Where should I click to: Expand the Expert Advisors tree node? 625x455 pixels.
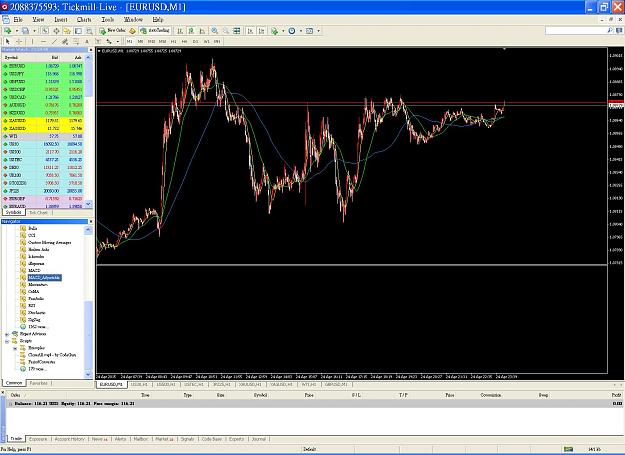click(7, 334)
